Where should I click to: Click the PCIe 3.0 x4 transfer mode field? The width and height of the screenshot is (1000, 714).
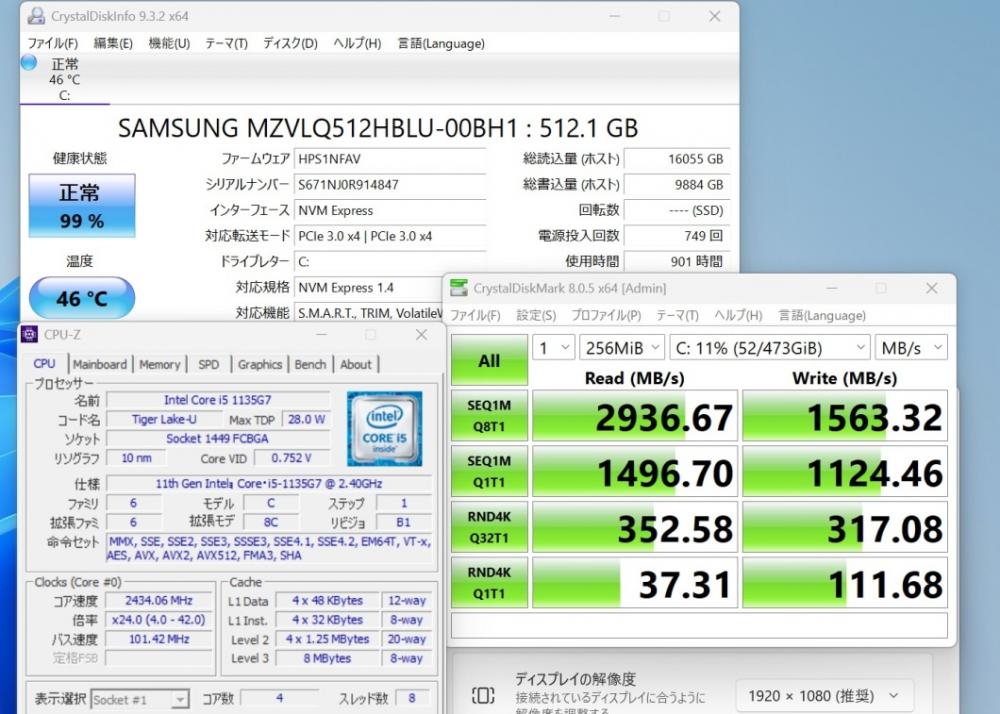389,236
